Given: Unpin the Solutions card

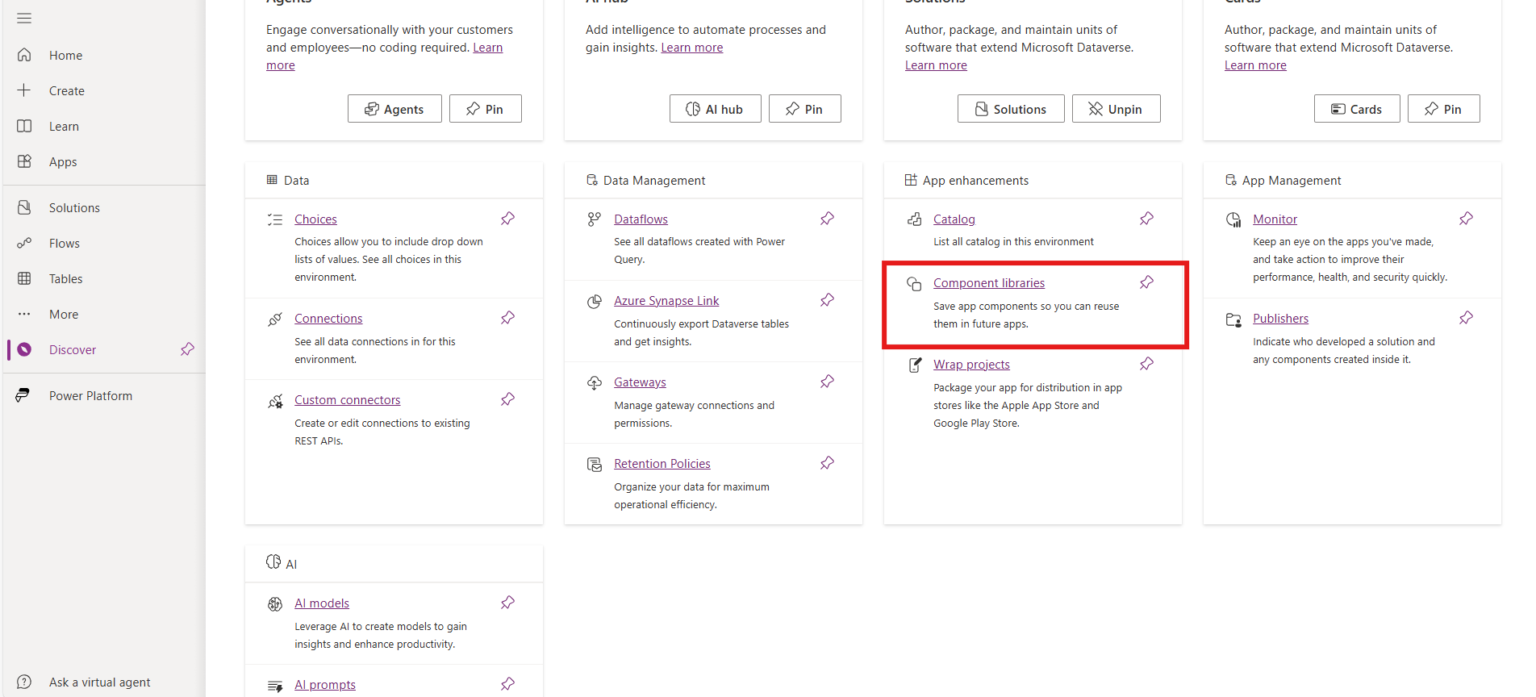Looking at the screenshot, I should [x=1116, y=108].
